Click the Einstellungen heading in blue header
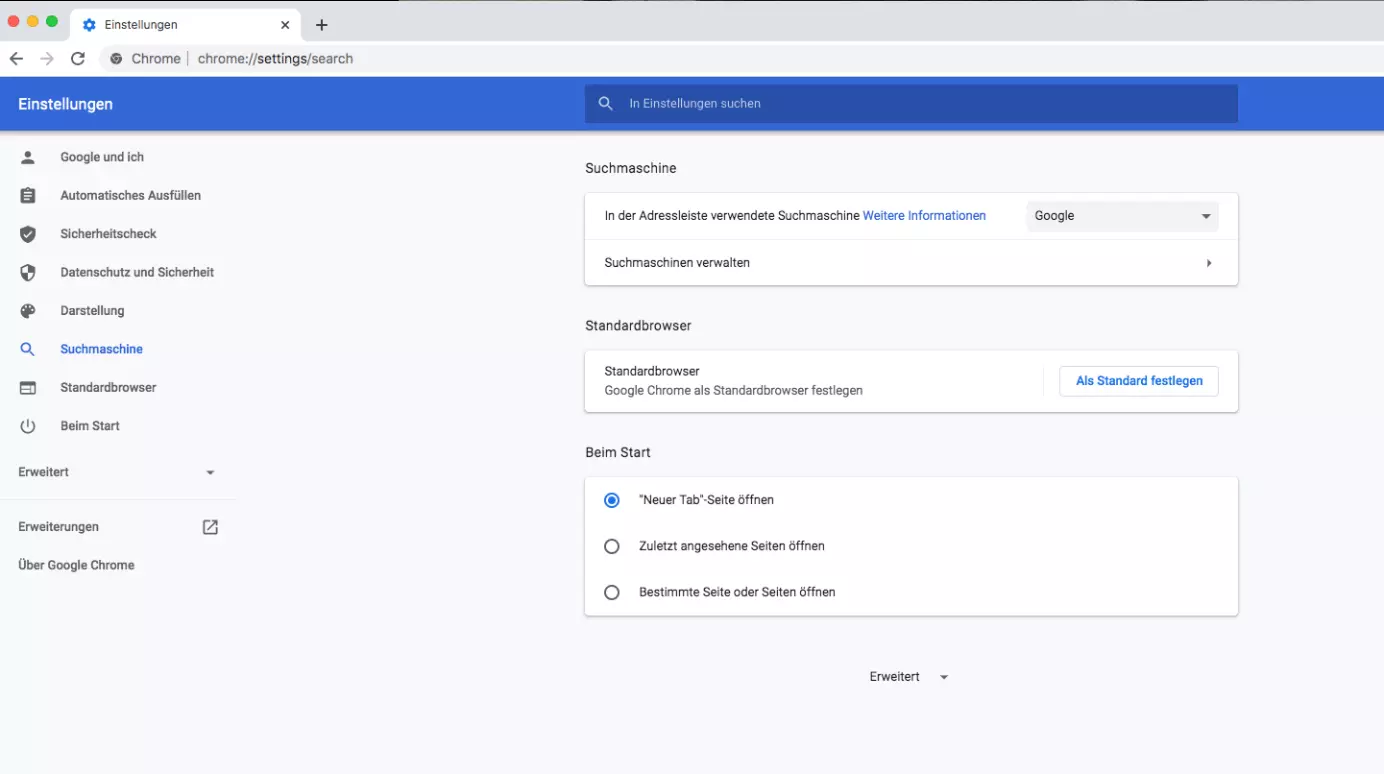Viewport: 1384px width, 774px height. pyautogui.click(x=66, y=104)
